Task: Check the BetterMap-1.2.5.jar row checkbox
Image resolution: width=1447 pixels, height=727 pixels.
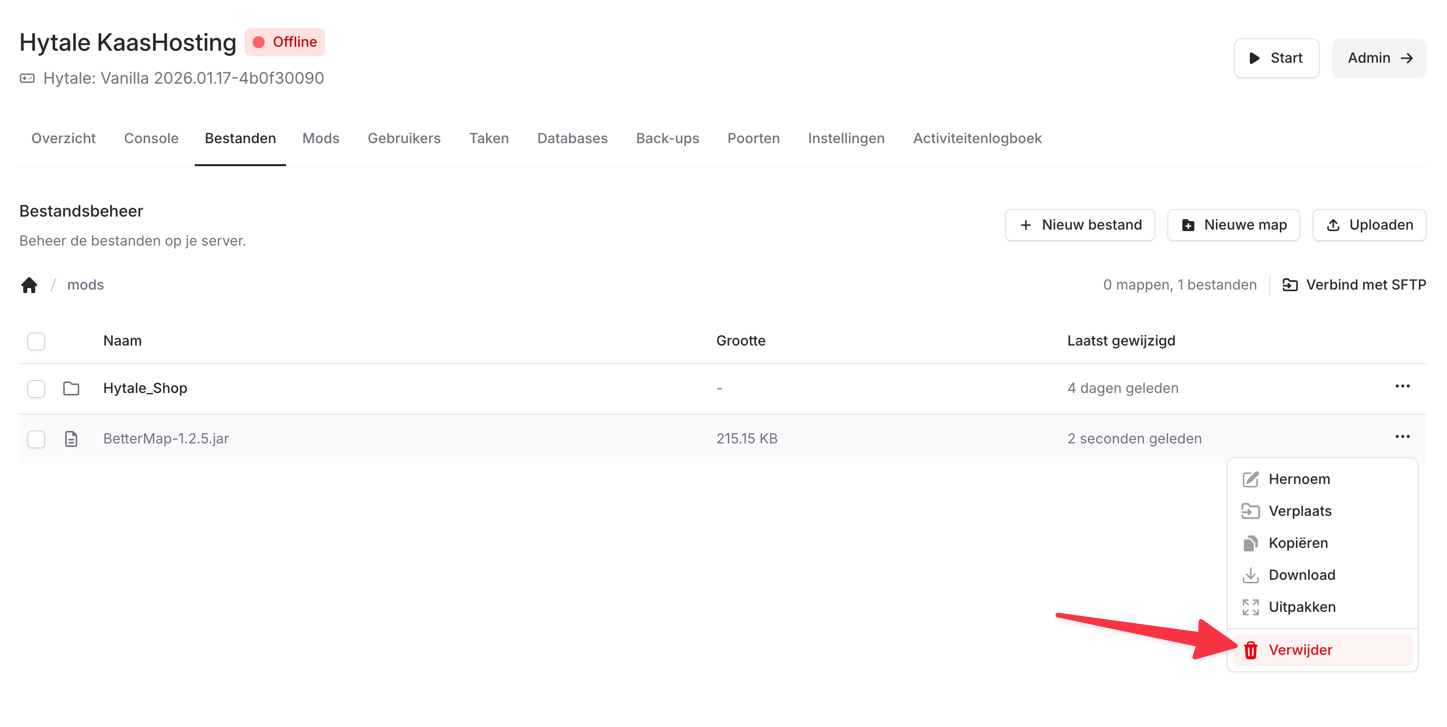Action: click(36, 439)
